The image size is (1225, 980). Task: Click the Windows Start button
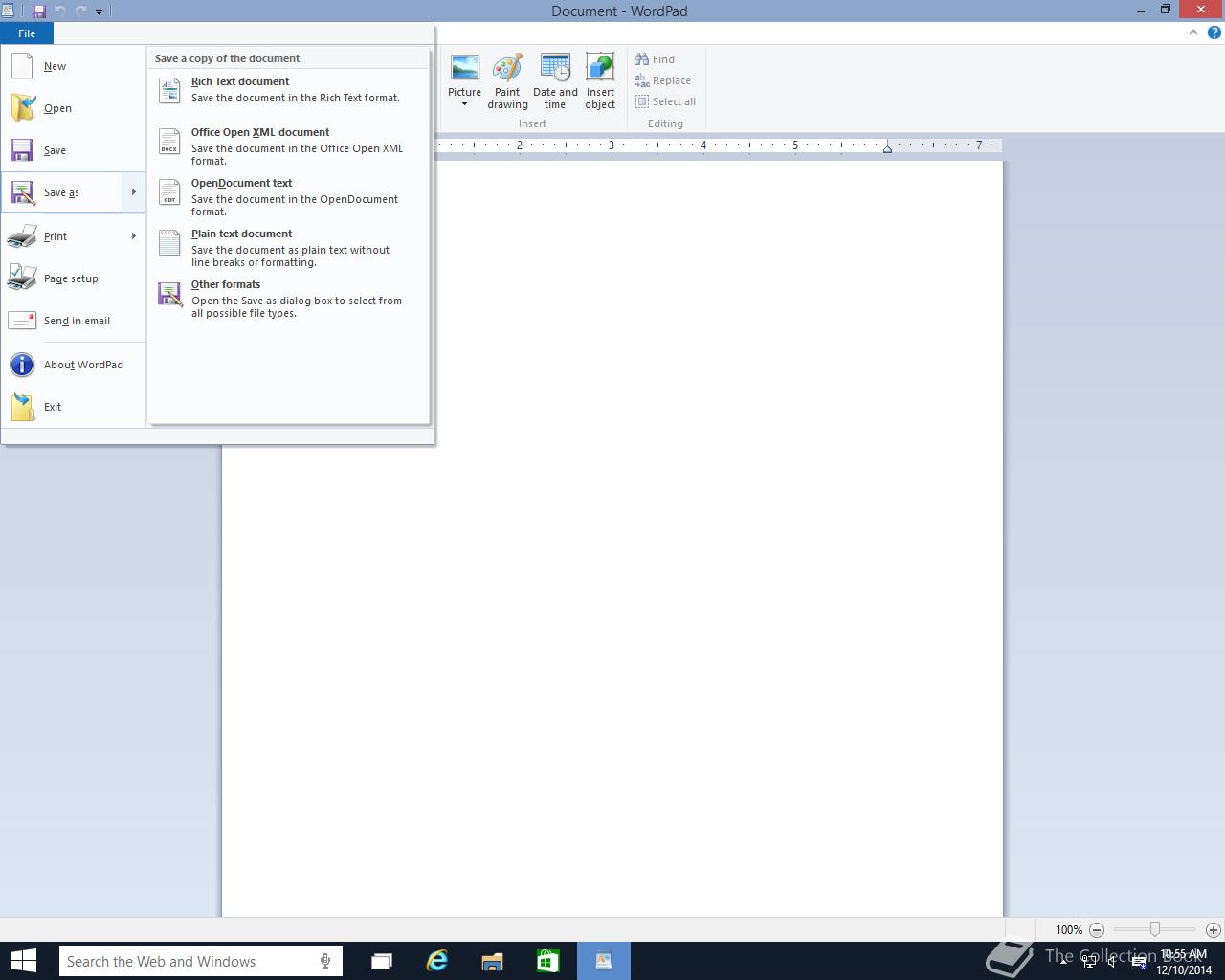click(23, 961)
